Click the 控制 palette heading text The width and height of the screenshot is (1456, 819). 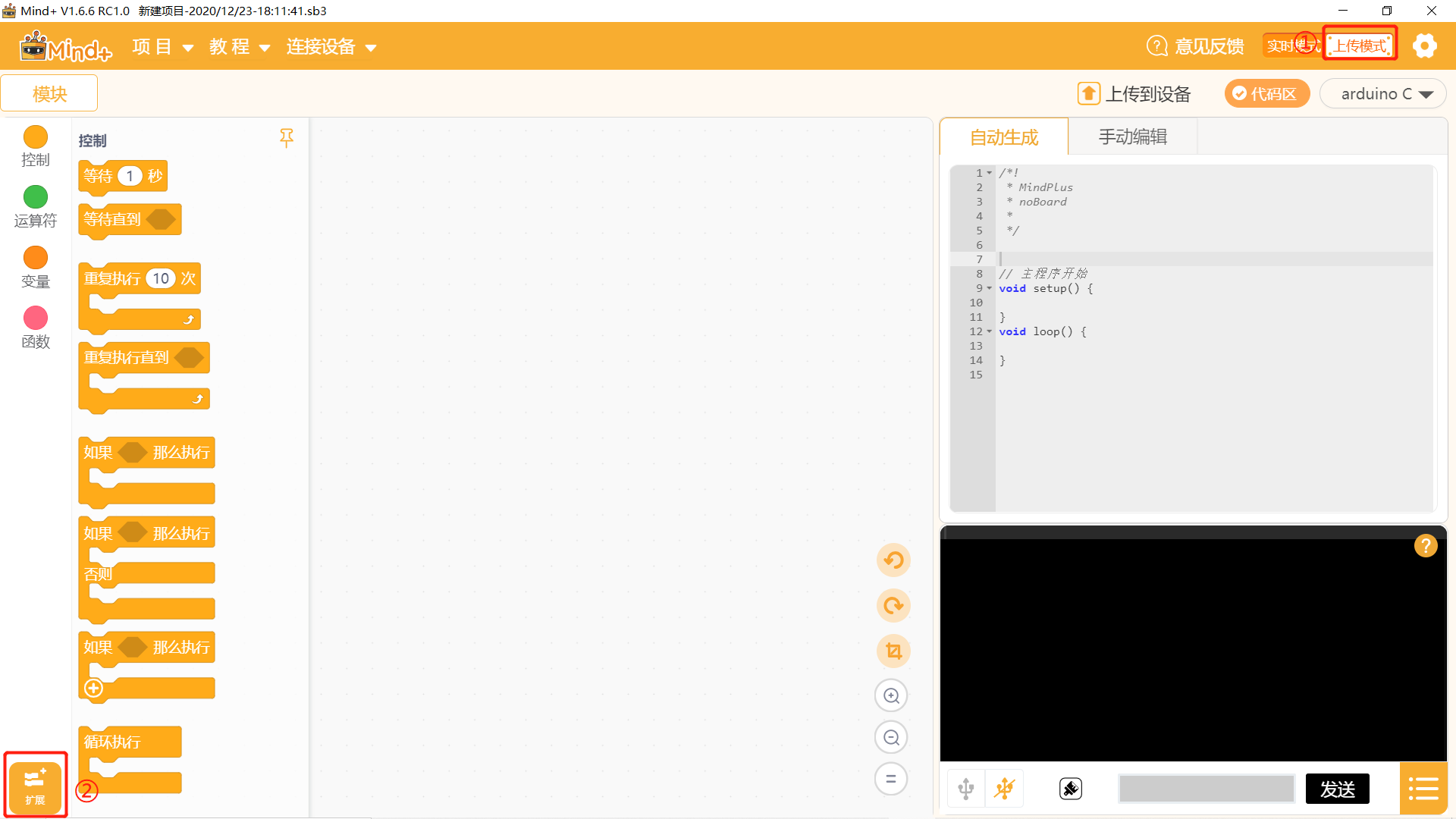93,141
